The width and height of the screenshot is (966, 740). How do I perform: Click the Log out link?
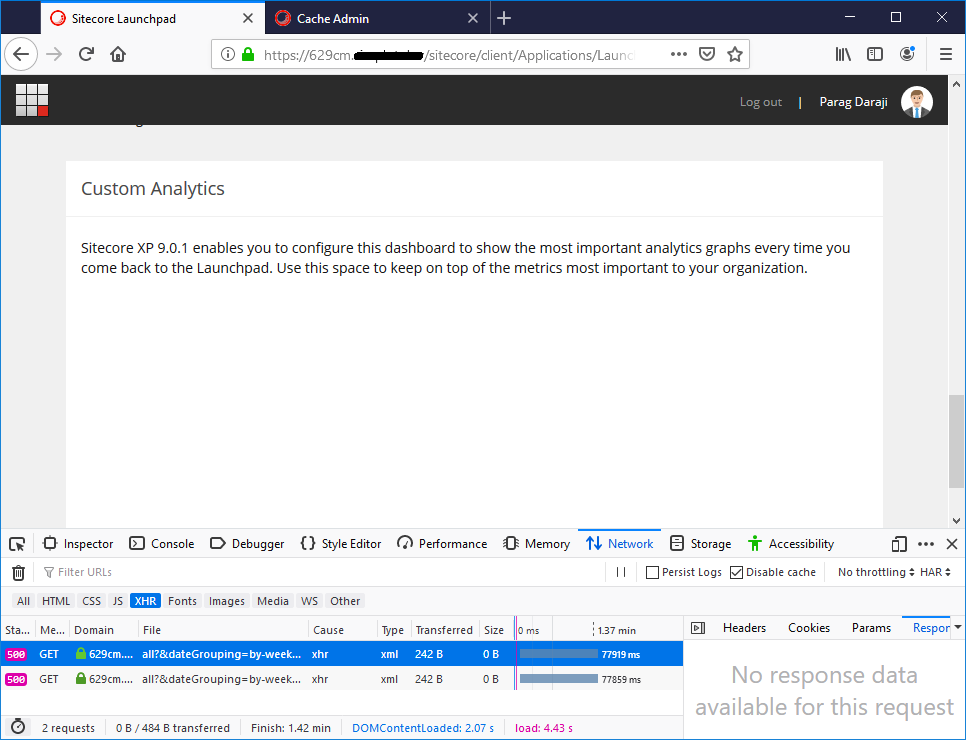(x=760, y=102)
